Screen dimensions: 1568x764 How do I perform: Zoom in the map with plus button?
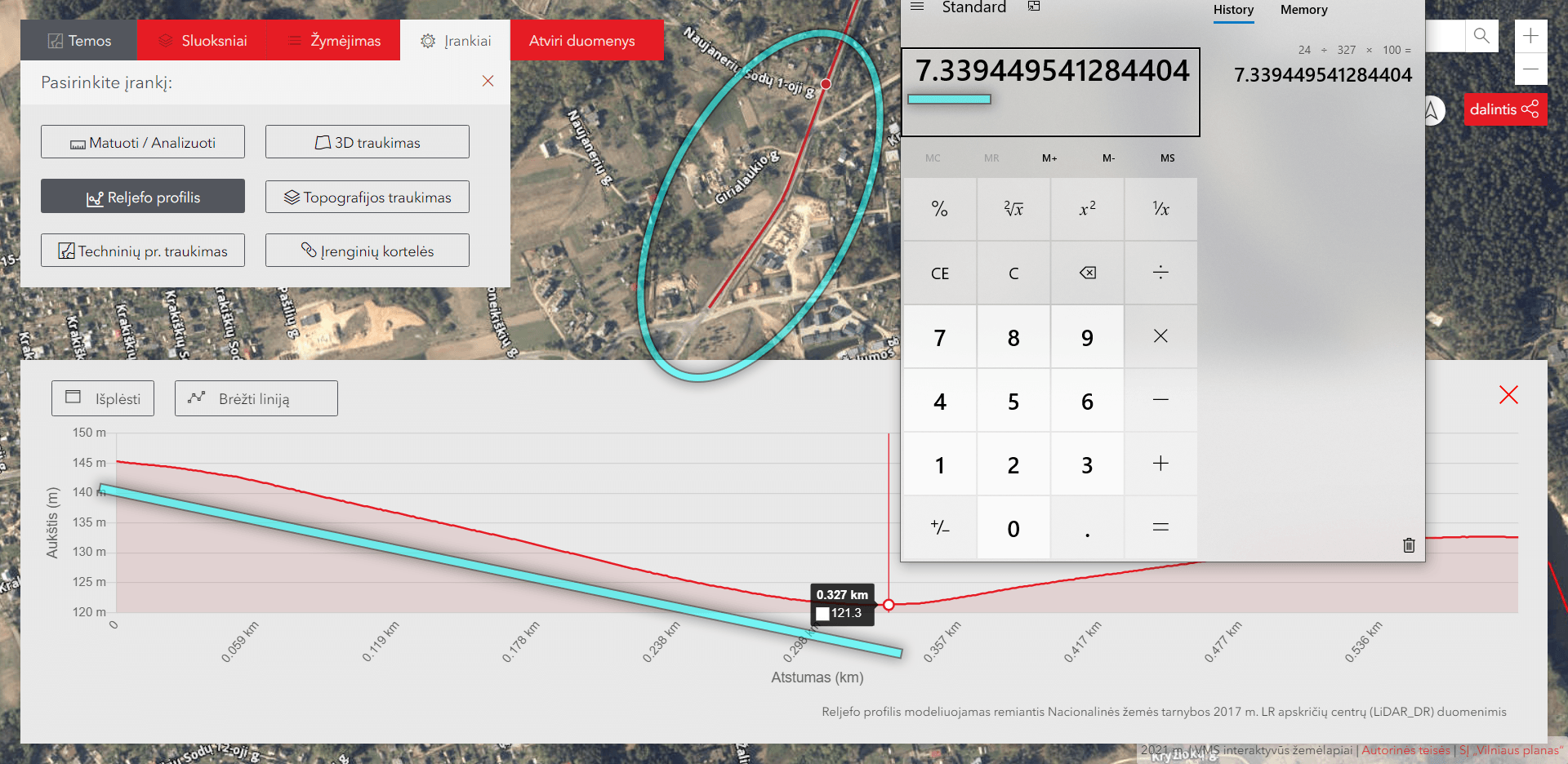point(1530,36)
